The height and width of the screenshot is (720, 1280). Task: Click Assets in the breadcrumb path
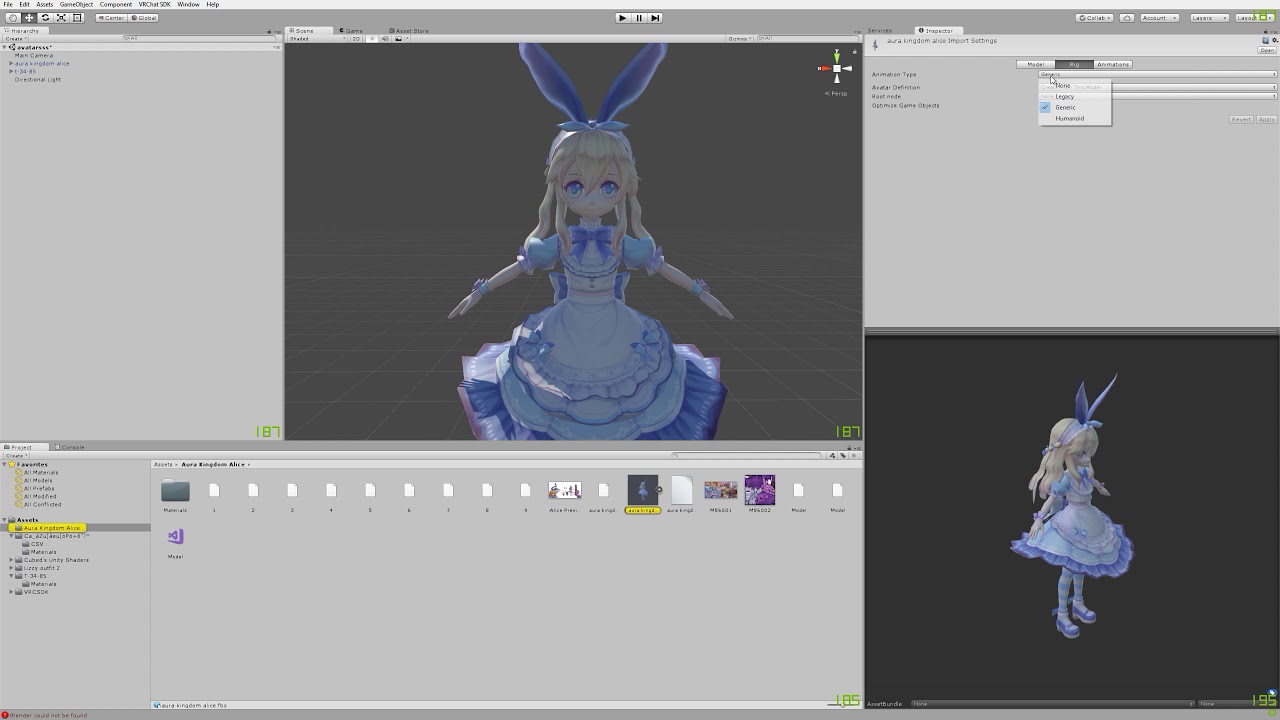click(x=163, y=465)
